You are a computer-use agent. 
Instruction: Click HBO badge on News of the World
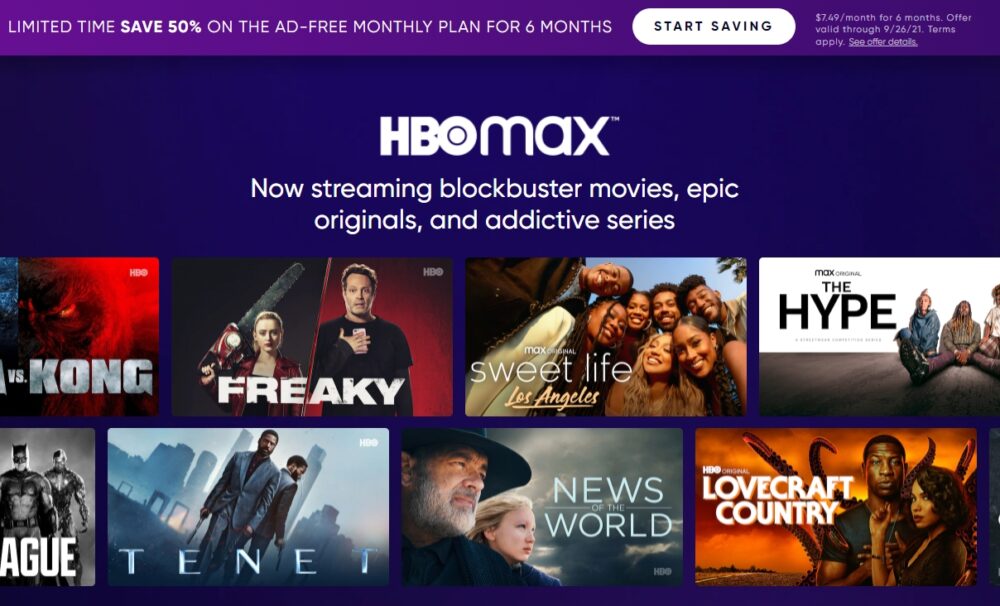pyautogui.click(x=663, y=571)
